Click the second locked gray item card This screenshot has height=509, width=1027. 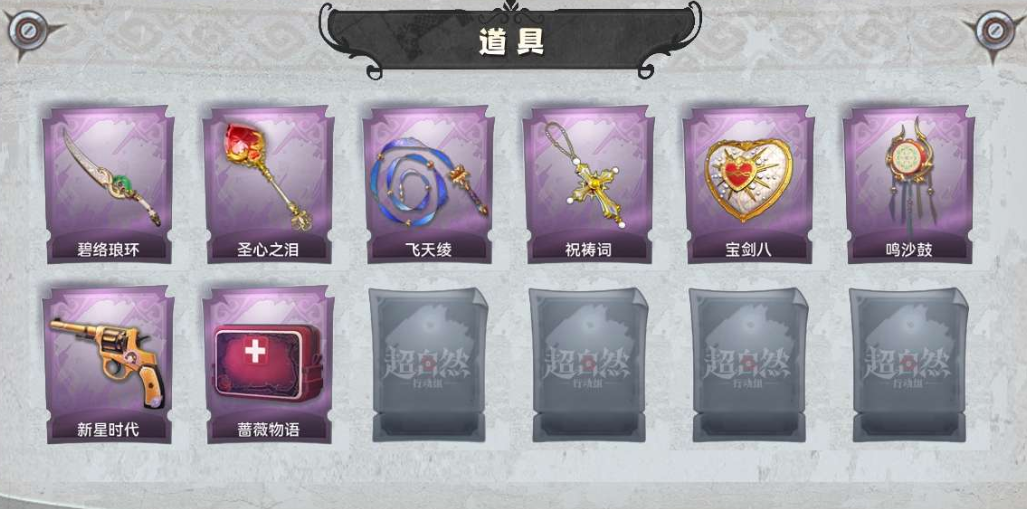click(x=589, y=364)
